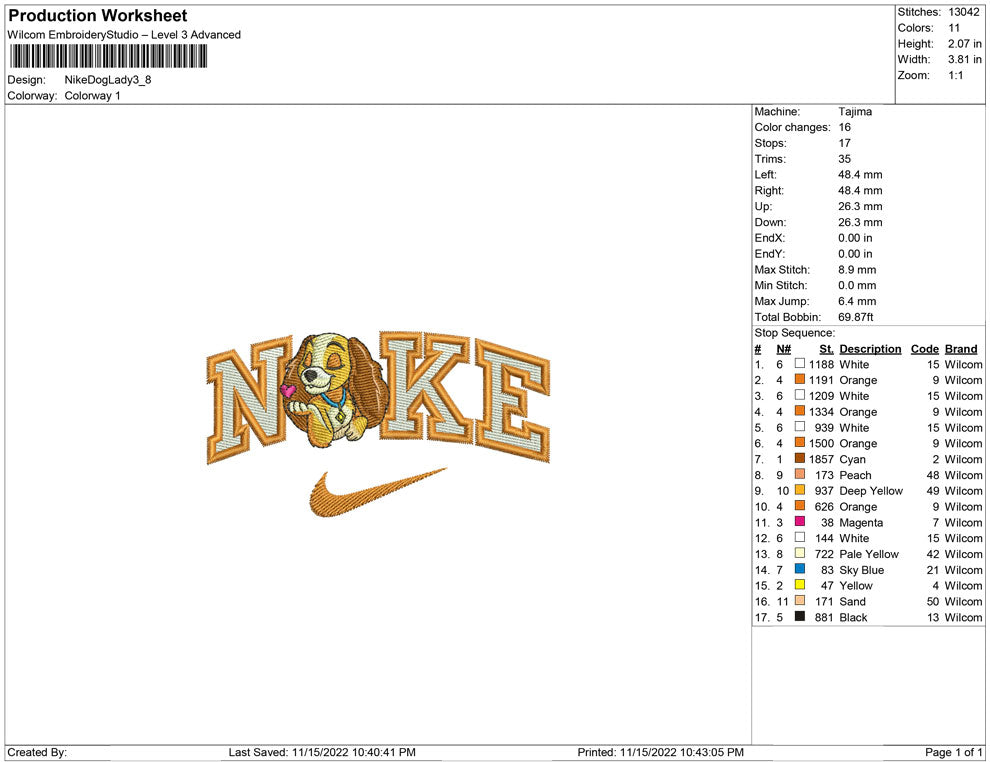This screenshot has height=762, width=990.
Task: Click stitch count 881 in the Black row
Action: [824, 617]
